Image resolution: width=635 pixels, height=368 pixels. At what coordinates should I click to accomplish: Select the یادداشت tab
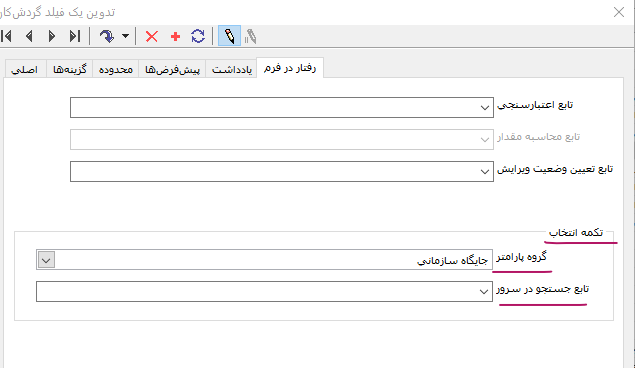click(x=232, y=69)
